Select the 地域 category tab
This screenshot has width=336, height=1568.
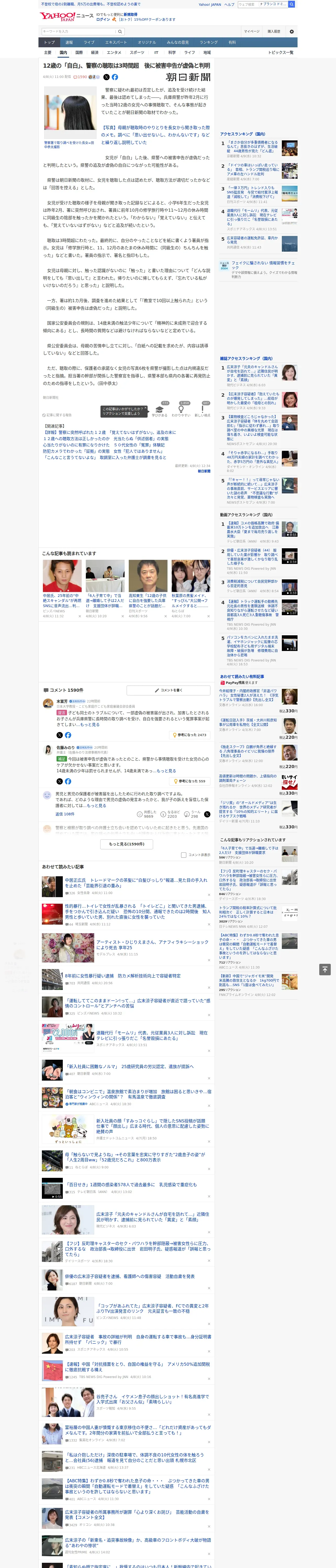pos(207,52)
